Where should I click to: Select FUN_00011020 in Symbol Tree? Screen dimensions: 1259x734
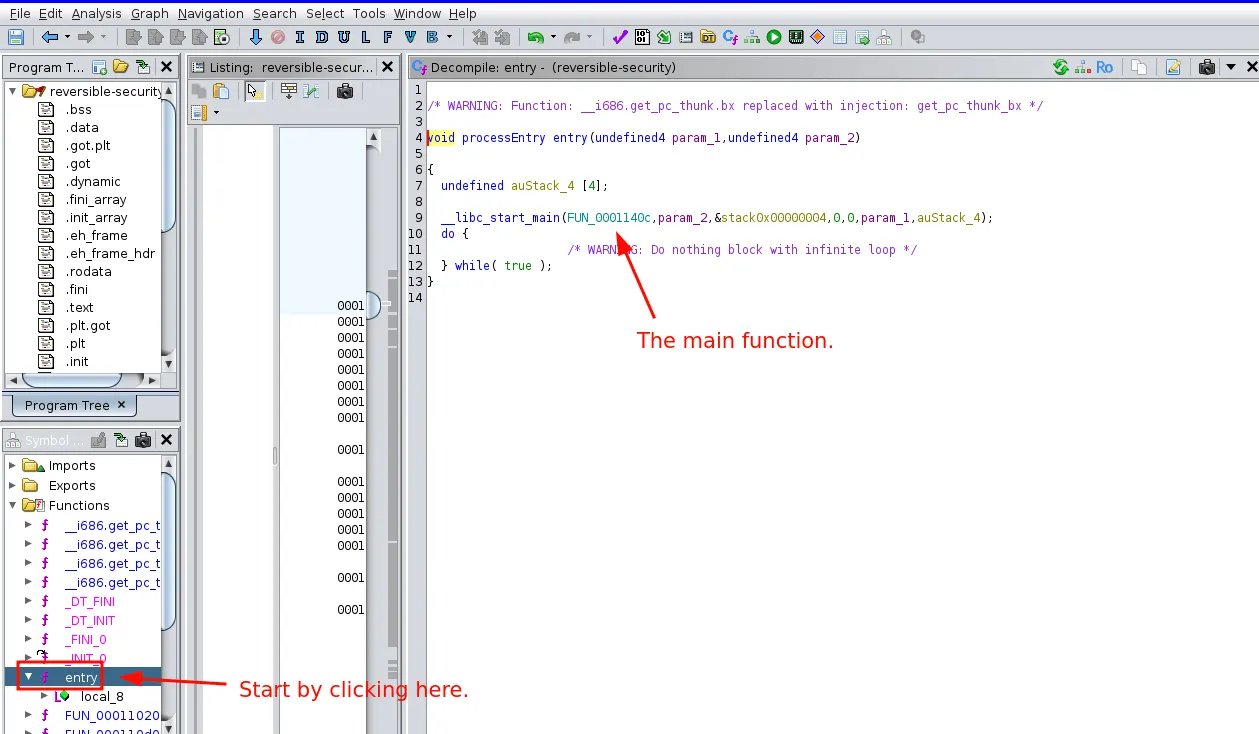(x=112, y=715)
